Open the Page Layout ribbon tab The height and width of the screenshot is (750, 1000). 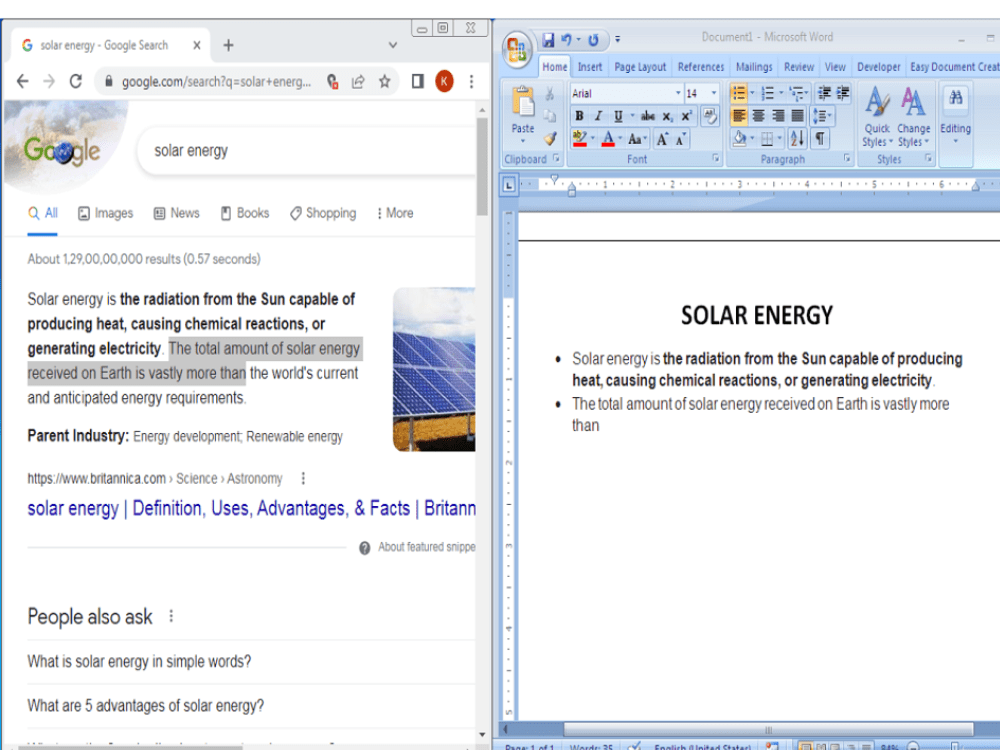click(640, 67)
